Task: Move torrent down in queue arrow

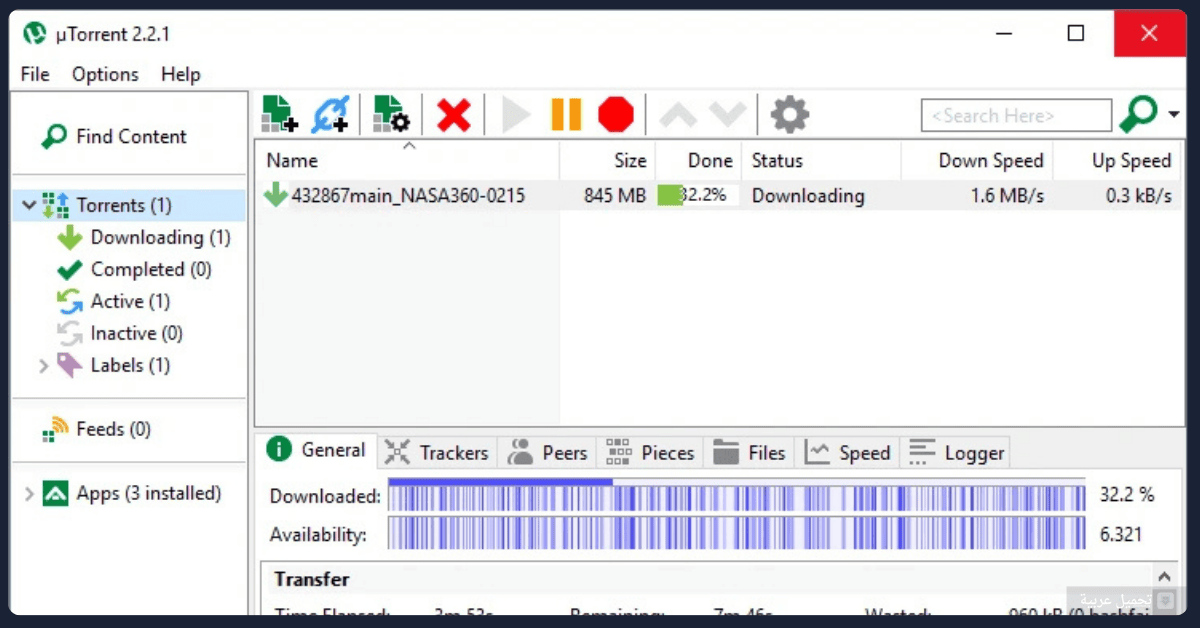Action: [x=727, y=115]
